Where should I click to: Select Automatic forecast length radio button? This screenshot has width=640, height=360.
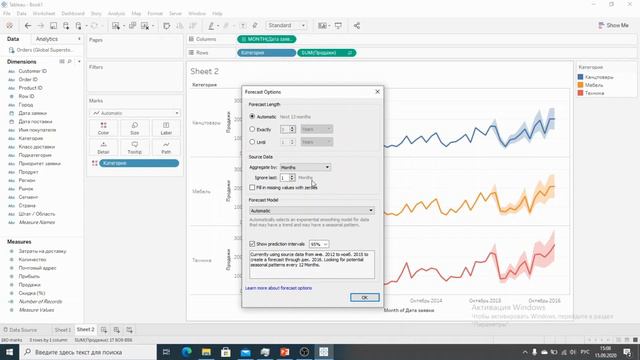pos(252,117)
